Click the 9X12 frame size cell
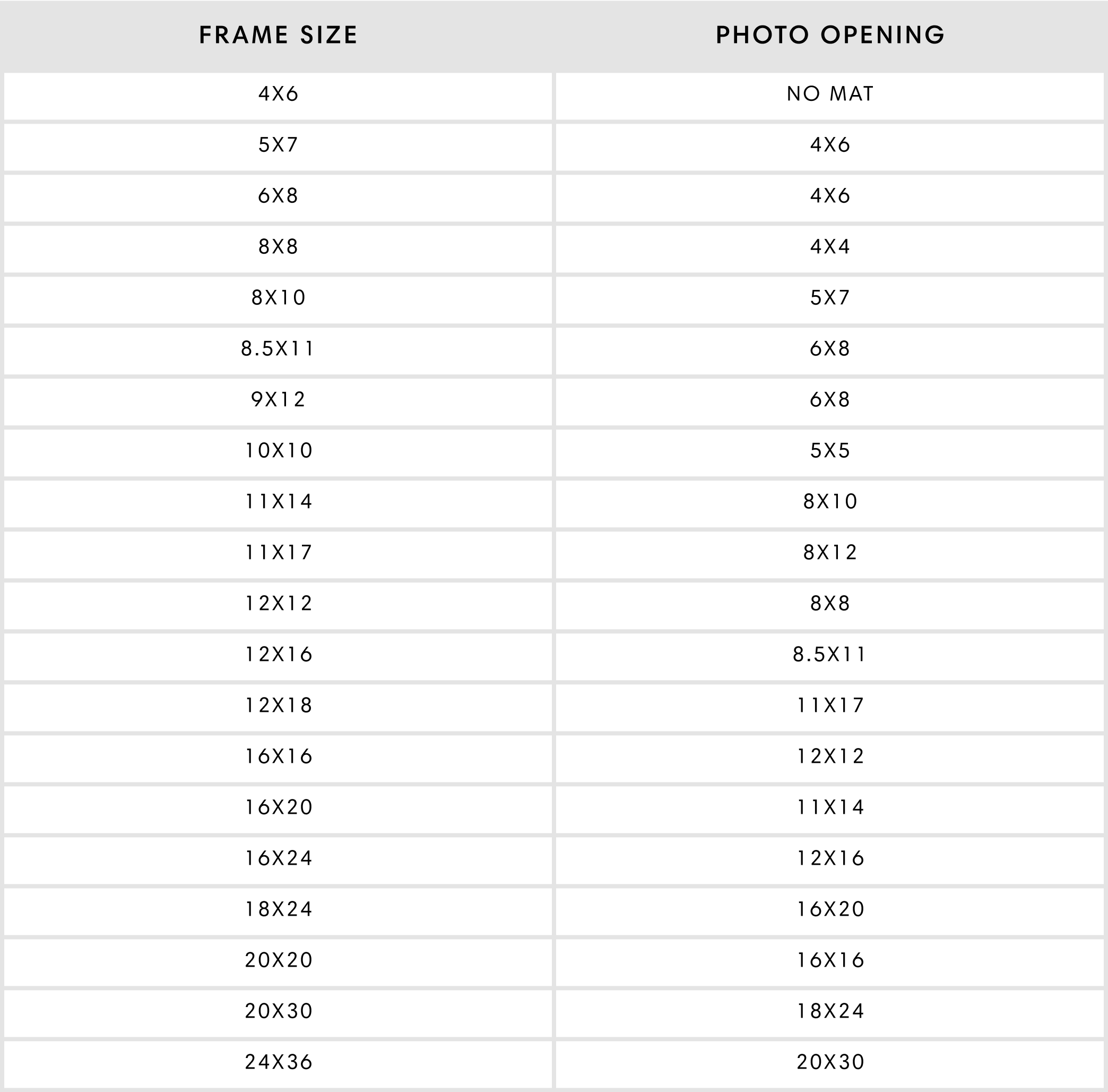Viewport: 1108px width, 1092px height. [x=278, y=402]
